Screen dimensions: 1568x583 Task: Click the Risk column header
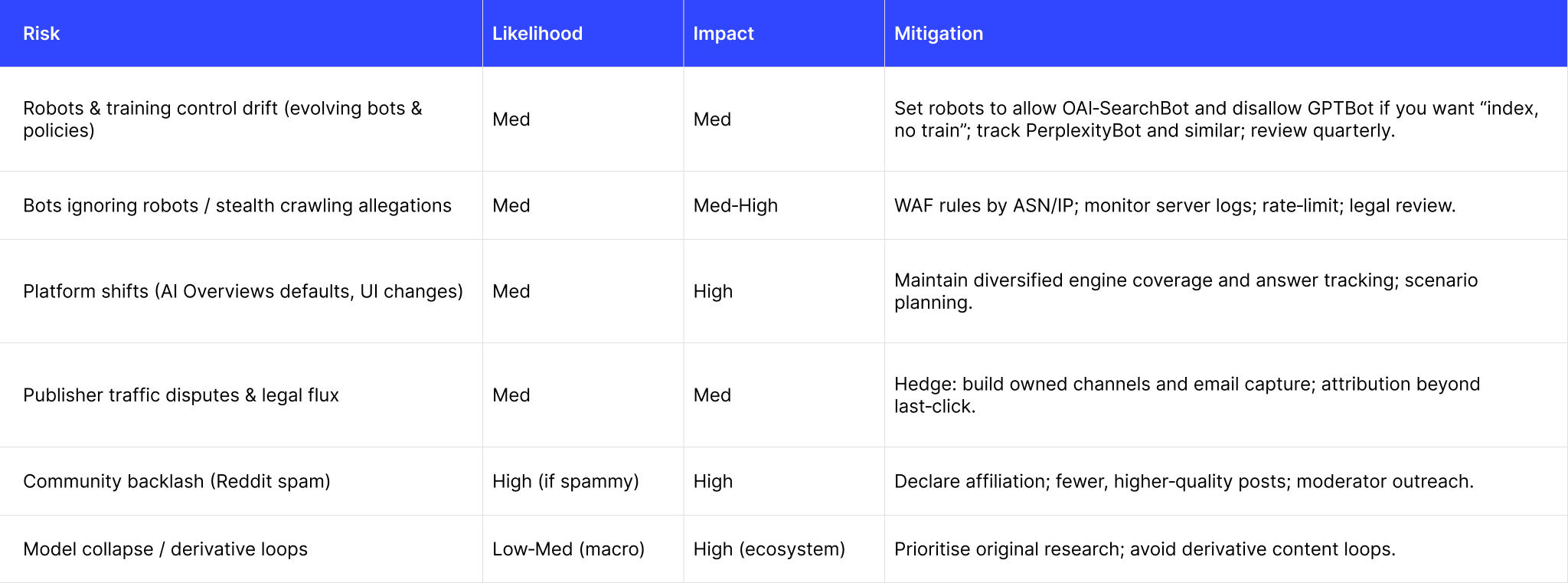point(41,34)
